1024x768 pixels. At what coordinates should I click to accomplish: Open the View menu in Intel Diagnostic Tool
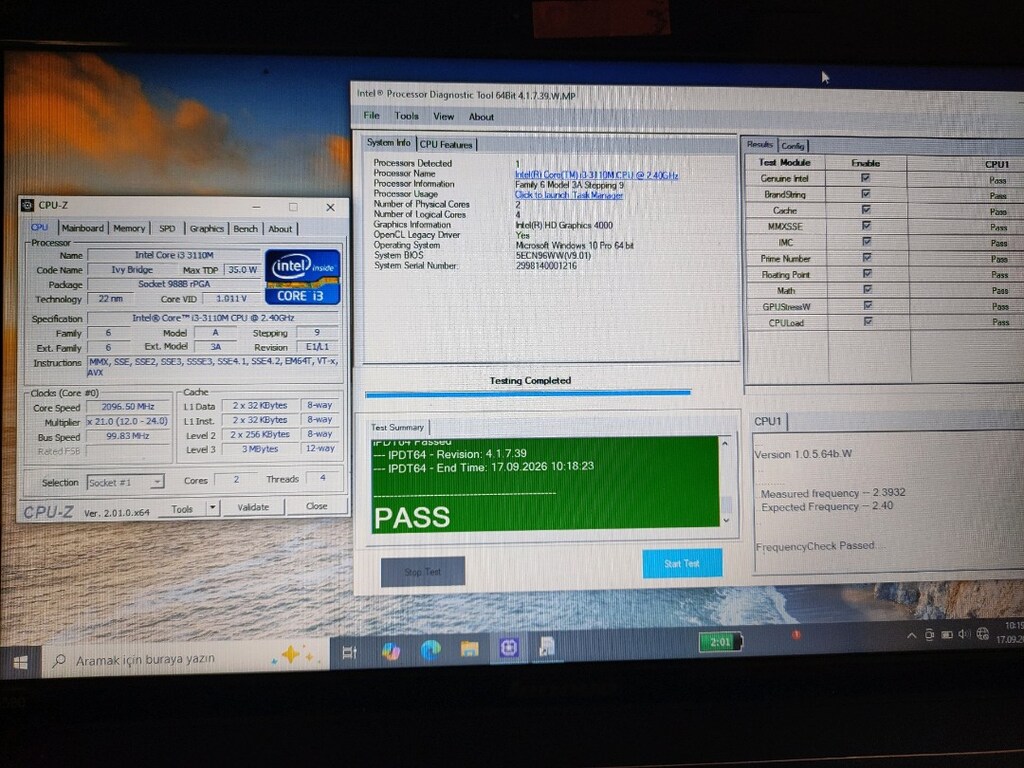[443, 116]
